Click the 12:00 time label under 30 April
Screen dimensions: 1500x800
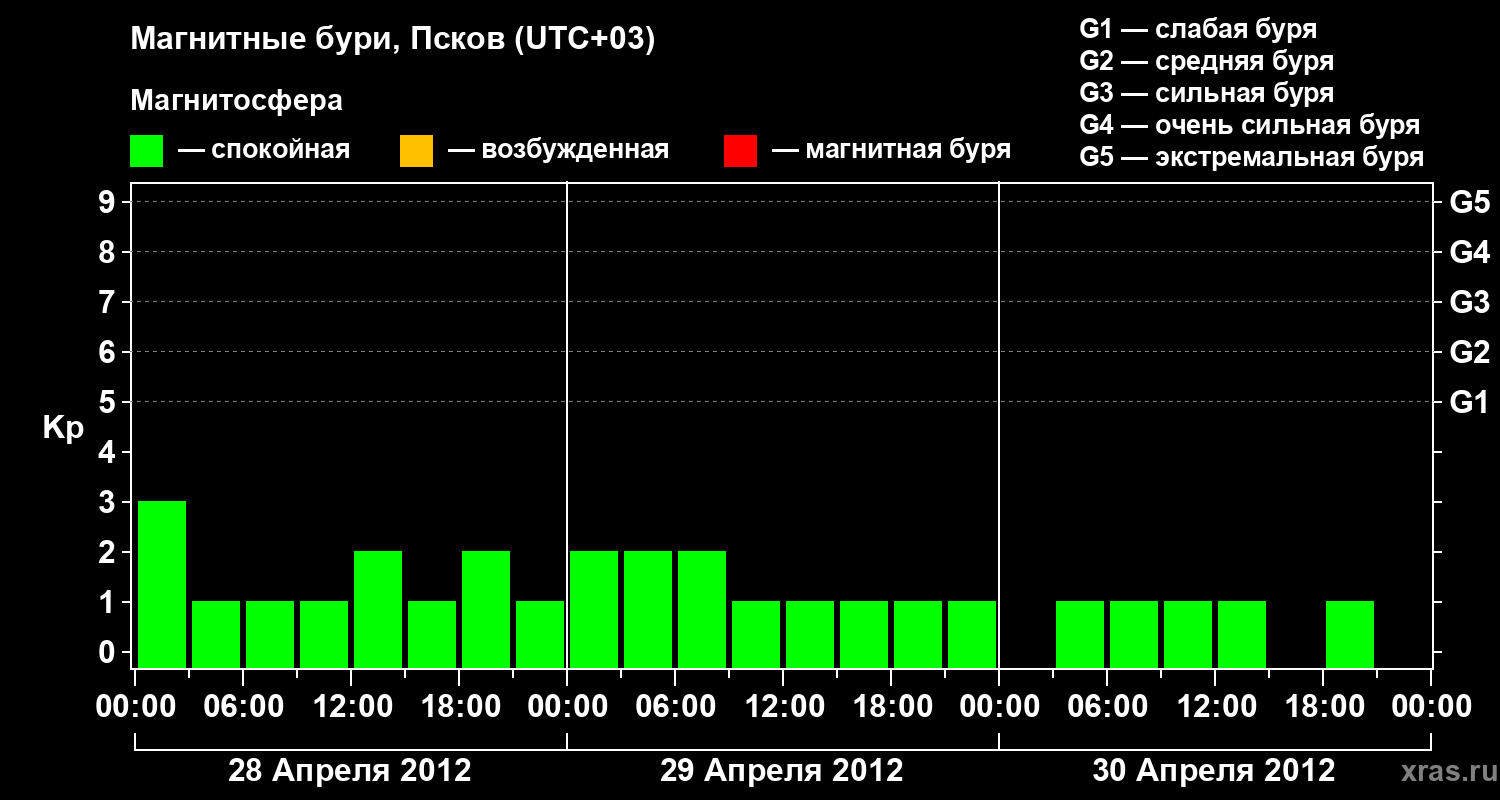click(1215, 707)
